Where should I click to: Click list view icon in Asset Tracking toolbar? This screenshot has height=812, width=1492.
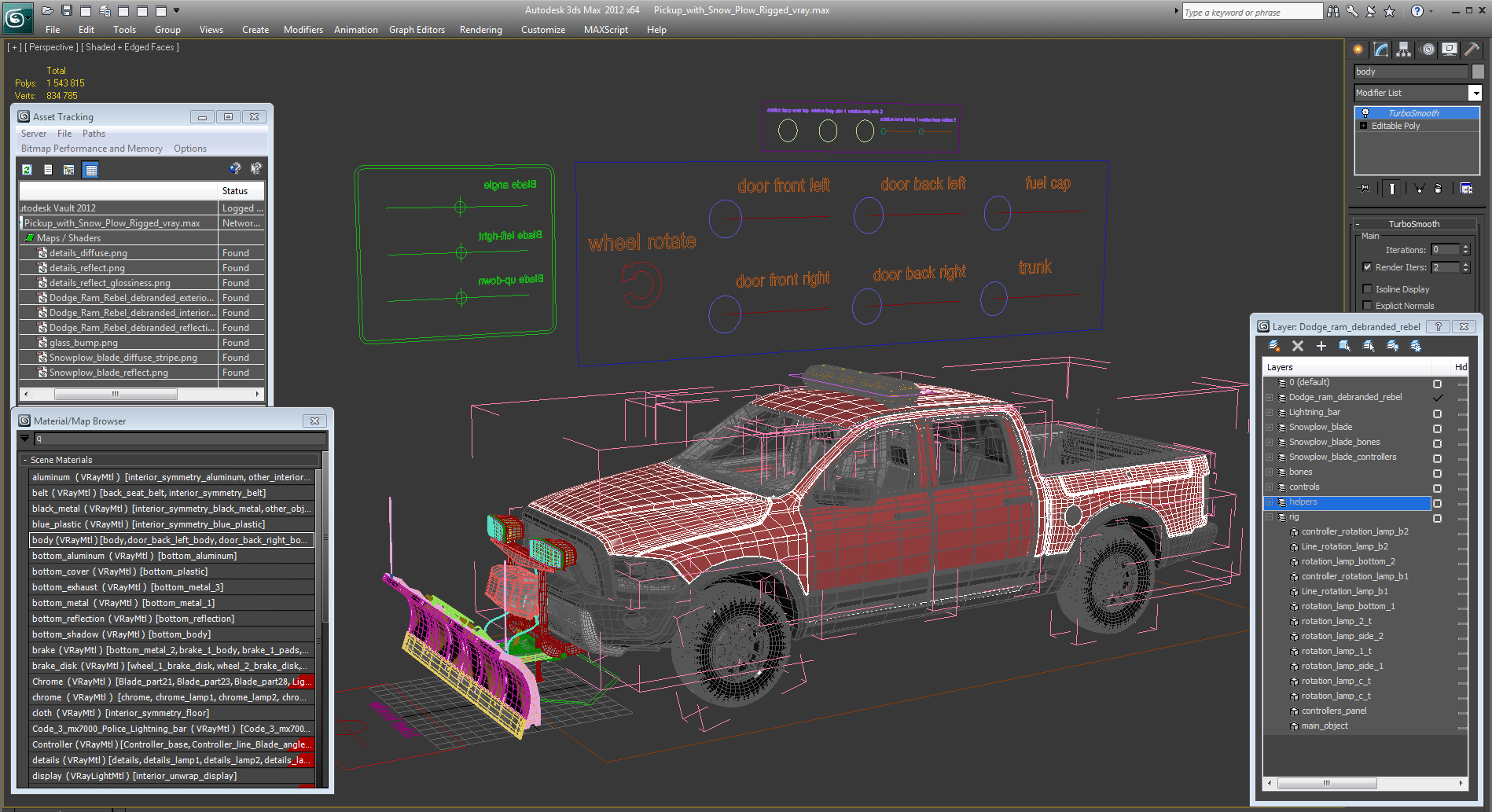[48, 170]
